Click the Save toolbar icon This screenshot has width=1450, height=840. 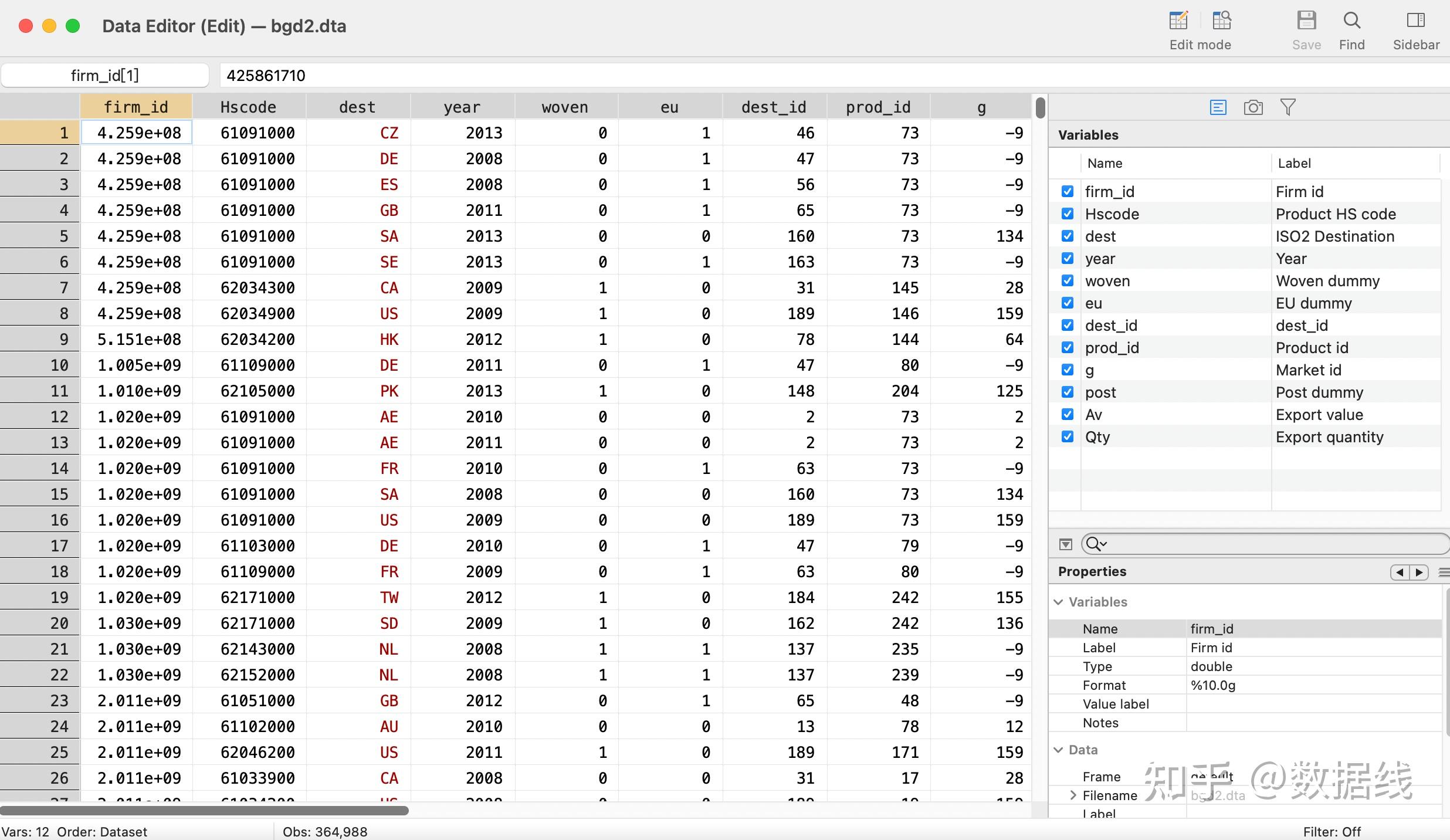[x=1306, y=21]
